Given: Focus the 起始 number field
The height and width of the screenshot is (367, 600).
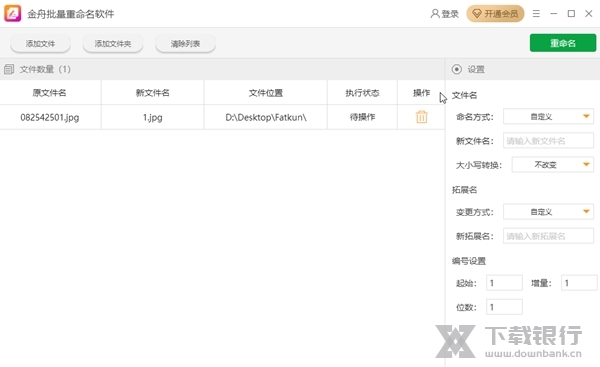Looking at the screenshot, I should tap(504, 283).
